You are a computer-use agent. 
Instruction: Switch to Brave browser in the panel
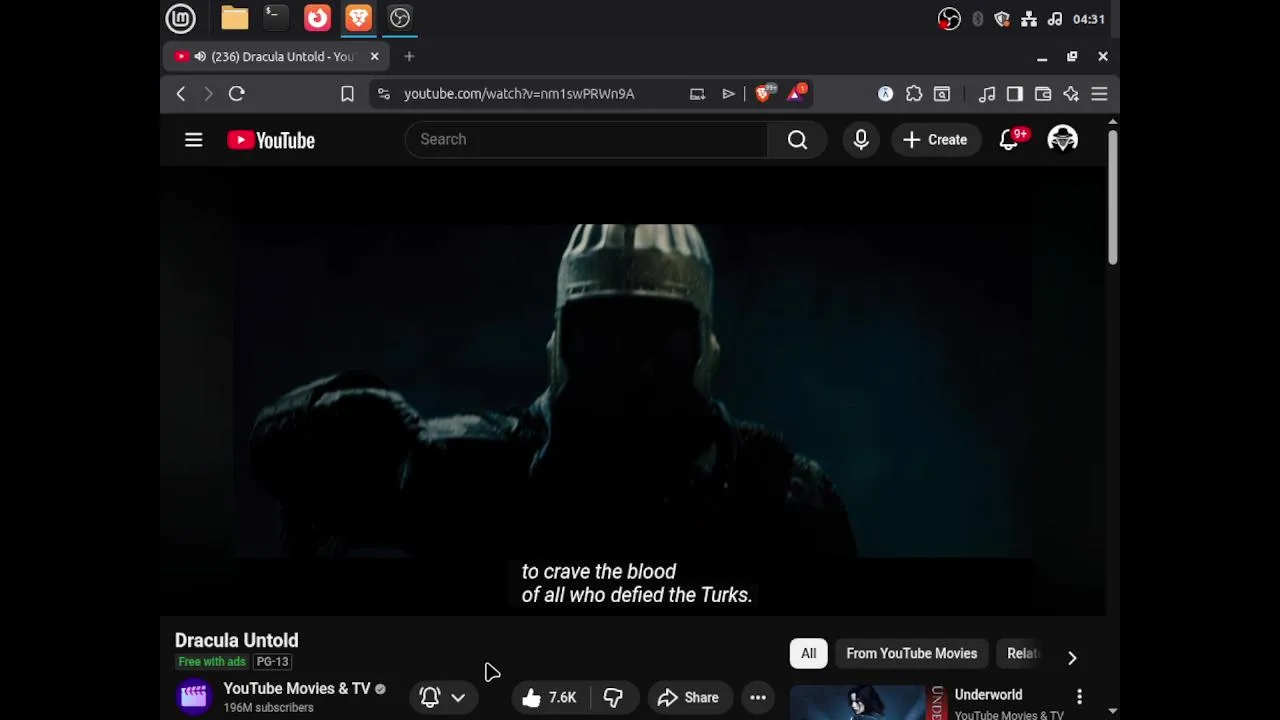tap(358, 18)
